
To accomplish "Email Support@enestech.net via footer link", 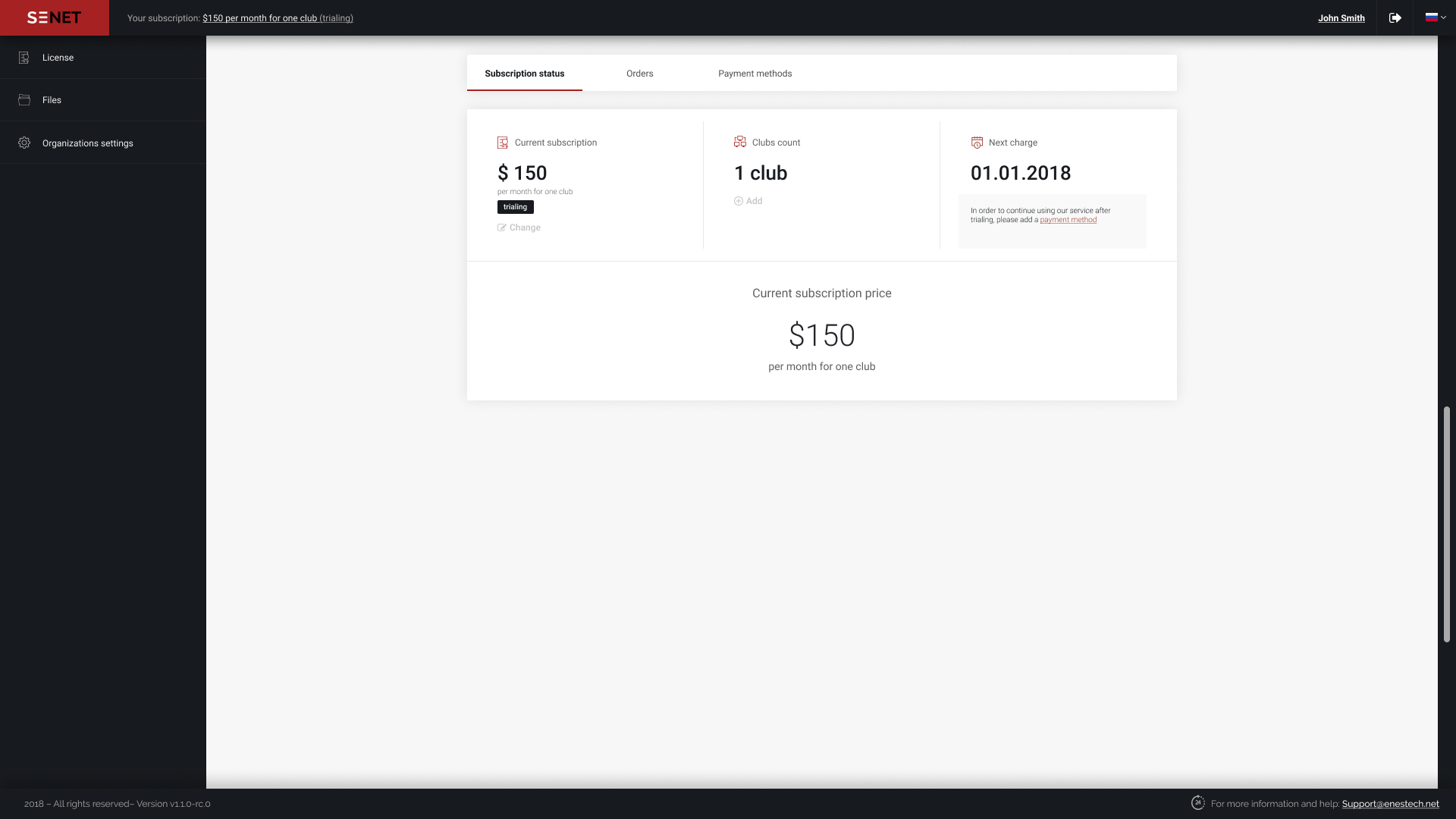I will (x=1390, y=804).
